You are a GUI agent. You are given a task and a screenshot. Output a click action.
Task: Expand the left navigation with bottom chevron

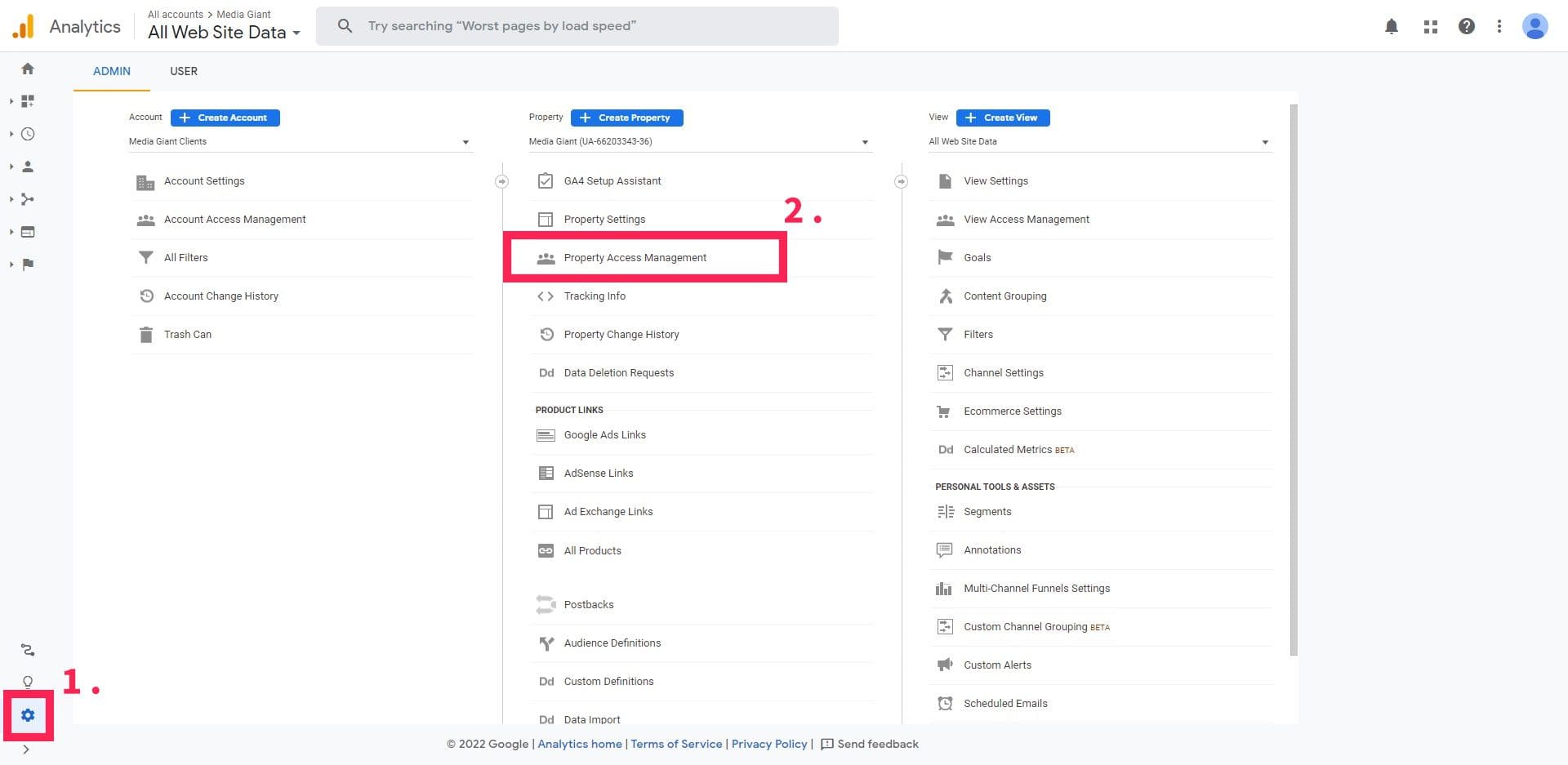click(x=26, y=749)
